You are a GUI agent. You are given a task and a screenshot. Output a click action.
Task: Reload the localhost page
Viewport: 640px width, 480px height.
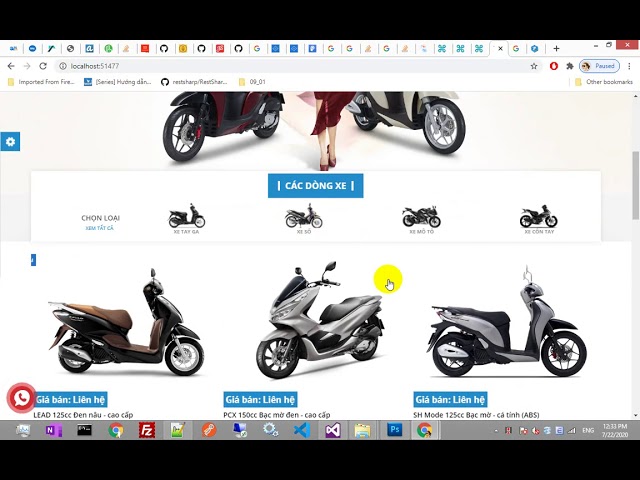(43, 66)
